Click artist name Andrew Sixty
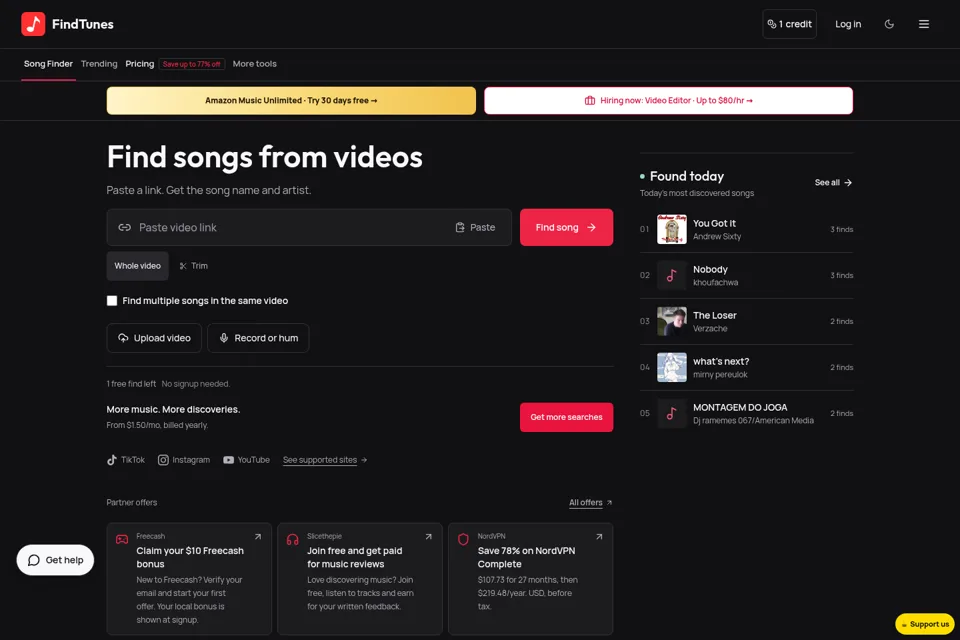 [x=717, y=236]
